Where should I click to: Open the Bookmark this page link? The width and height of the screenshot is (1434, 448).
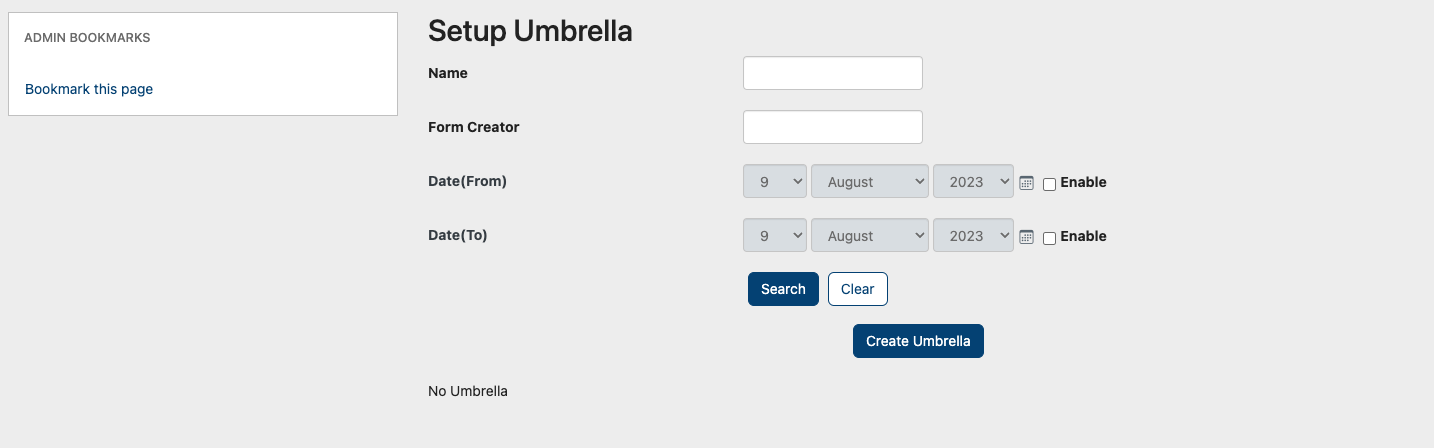[x=89, y=89]
